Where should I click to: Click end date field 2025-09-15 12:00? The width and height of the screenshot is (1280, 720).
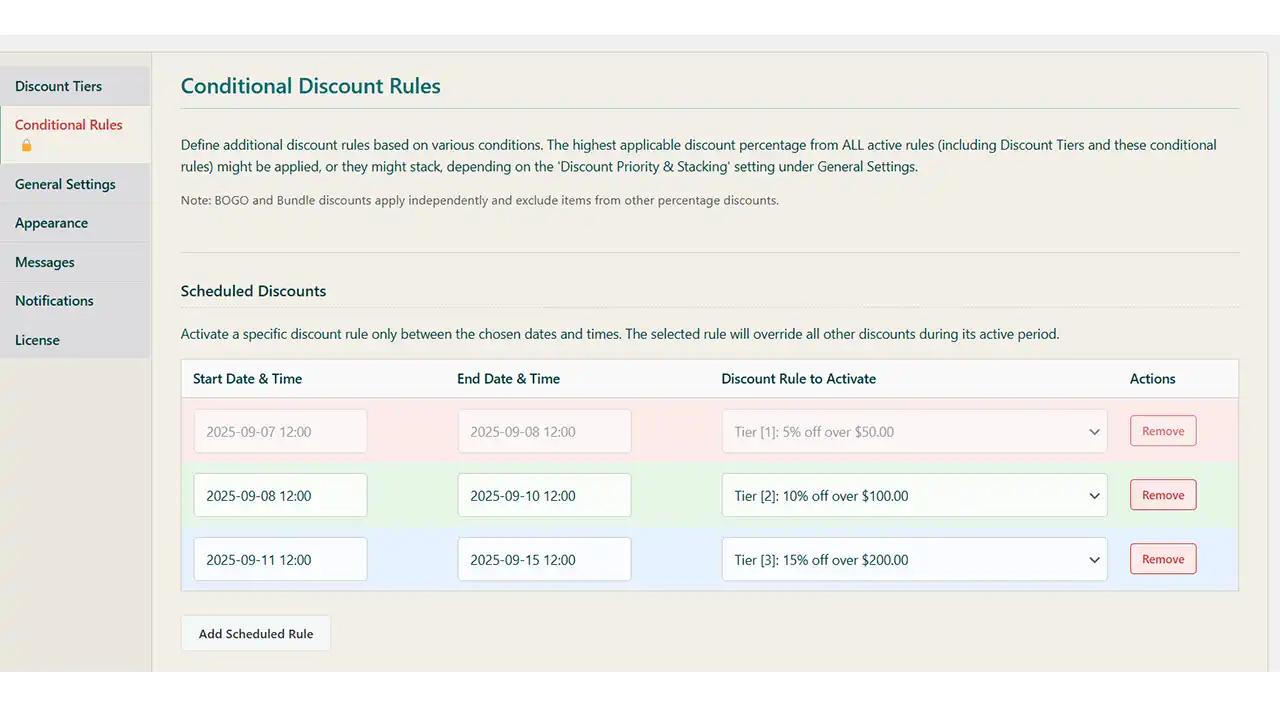(544, 560)
